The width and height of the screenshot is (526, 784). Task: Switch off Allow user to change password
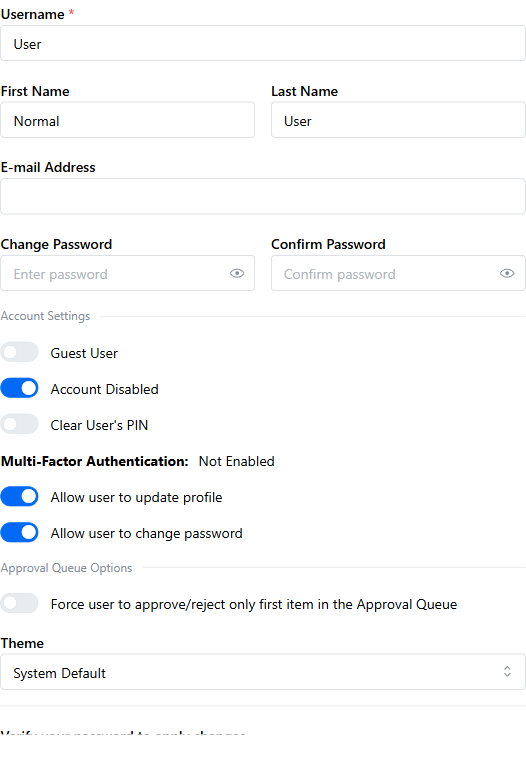[x=20, y=532]
